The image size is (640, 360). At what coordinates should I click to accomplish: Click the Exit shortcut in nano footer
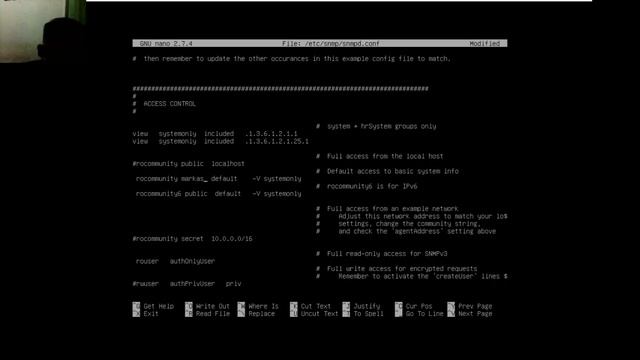(146, 313)
